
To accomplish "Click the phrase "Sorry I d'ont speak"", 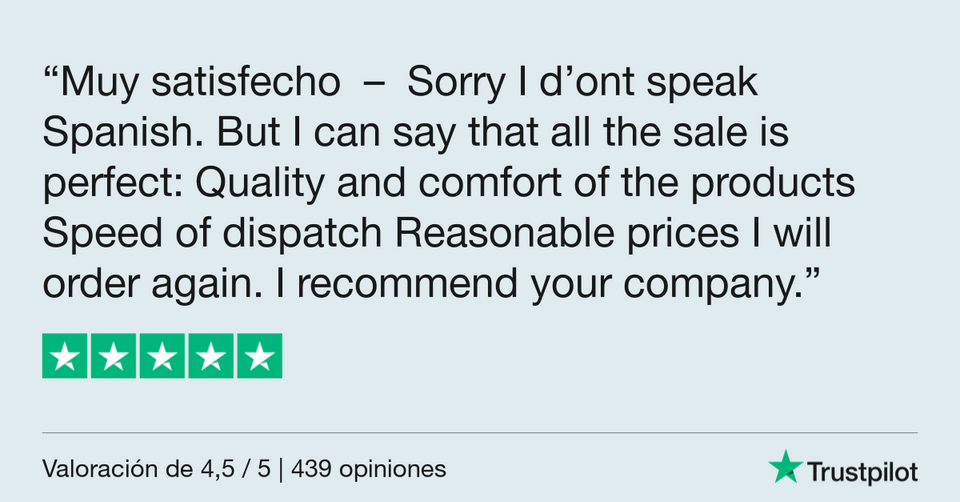I will point(582,83).
